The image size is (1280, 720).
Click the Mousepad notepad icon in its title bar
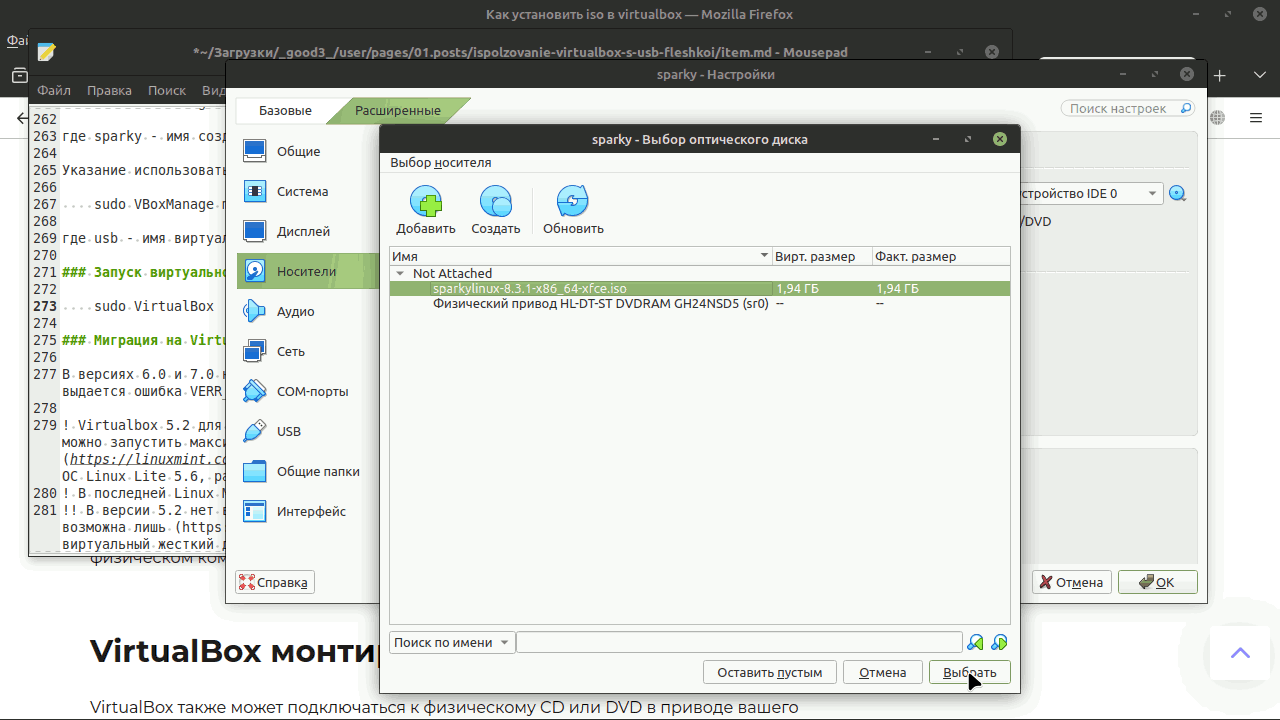pos(46,52)
